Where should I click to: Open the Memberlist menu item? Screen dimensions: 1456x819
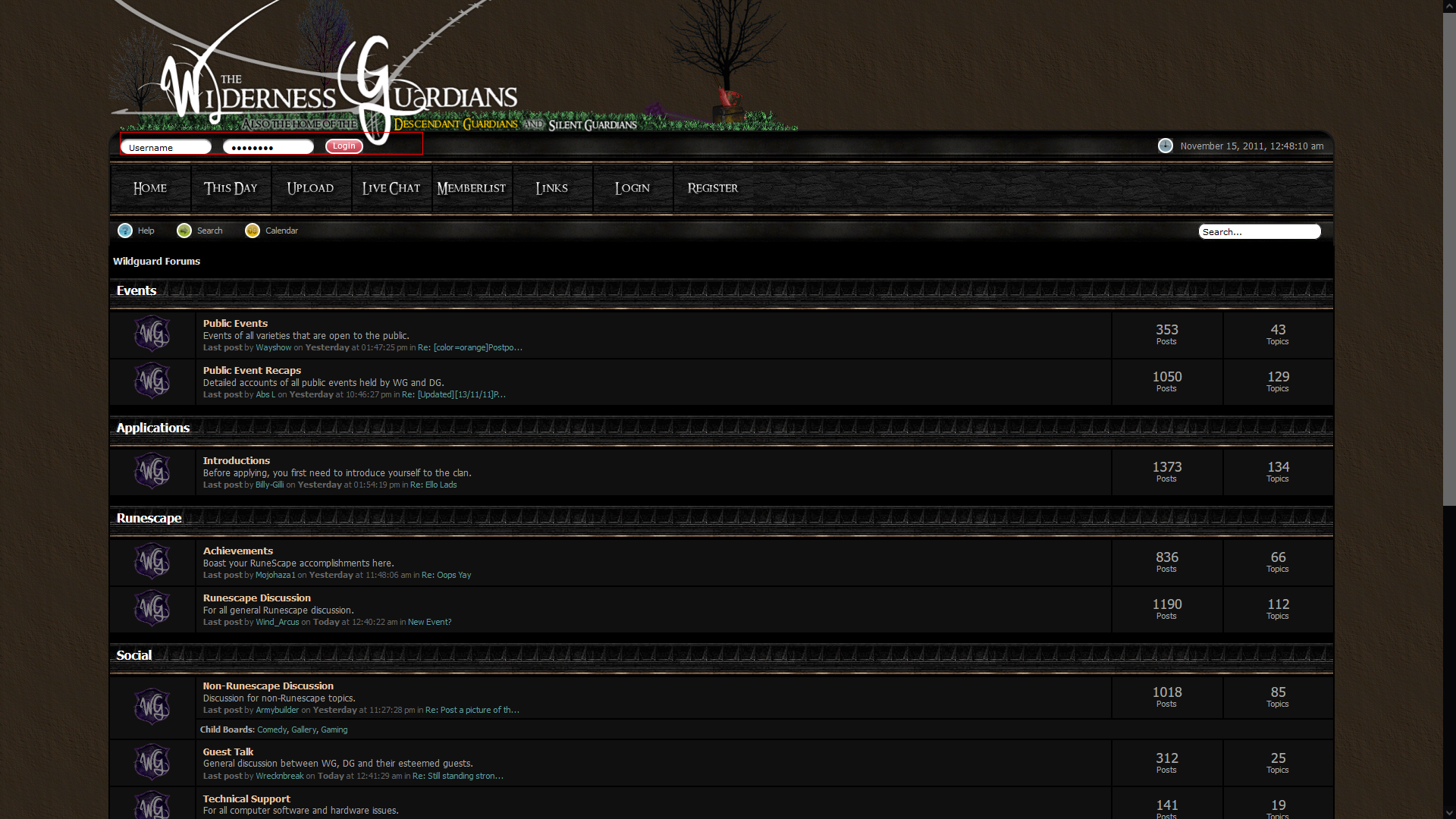click(472, 188)
